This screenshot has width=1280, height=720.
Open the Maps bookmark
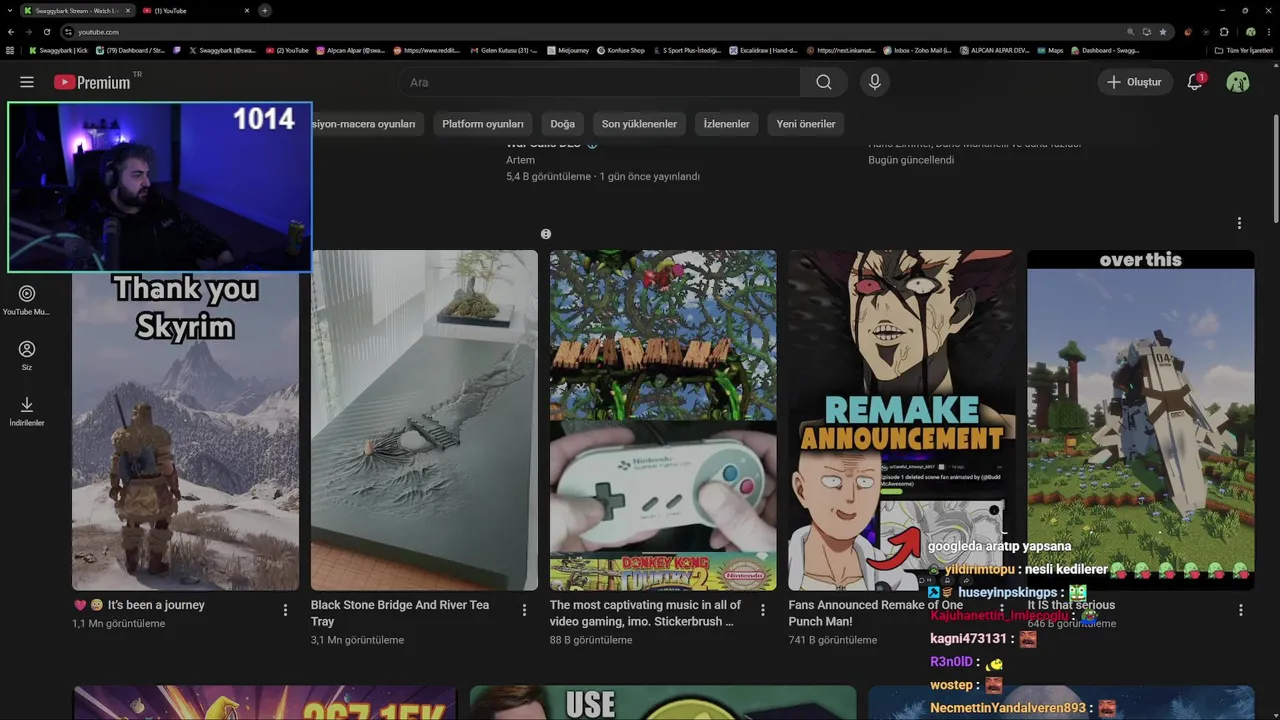pyautogui.click(x=1050, y=50)
